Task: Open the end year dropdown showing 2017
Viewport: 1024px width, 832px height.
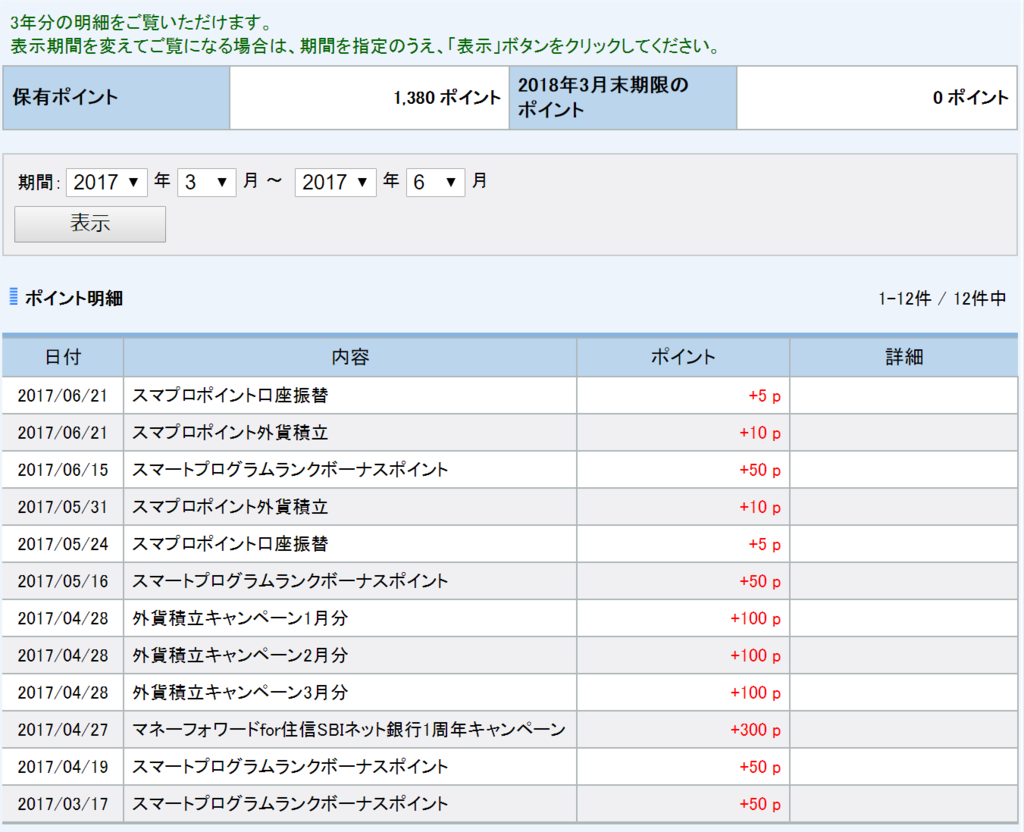Action: coord(335,182)
